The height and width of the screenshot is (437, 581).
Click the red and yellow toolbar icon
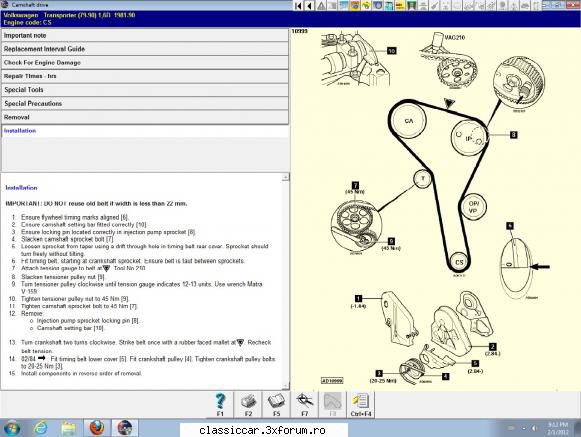(400, 5)
